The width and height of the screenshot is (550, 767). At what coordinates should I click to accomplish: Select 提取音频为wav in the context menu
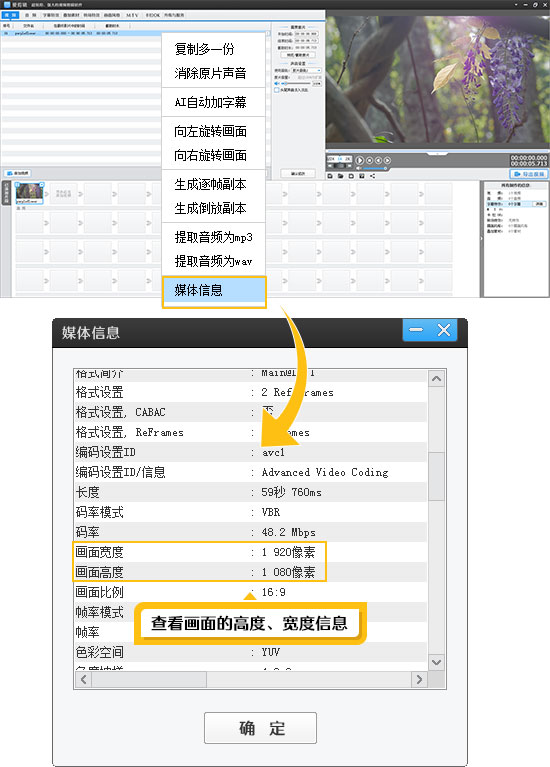coord(213,261)
